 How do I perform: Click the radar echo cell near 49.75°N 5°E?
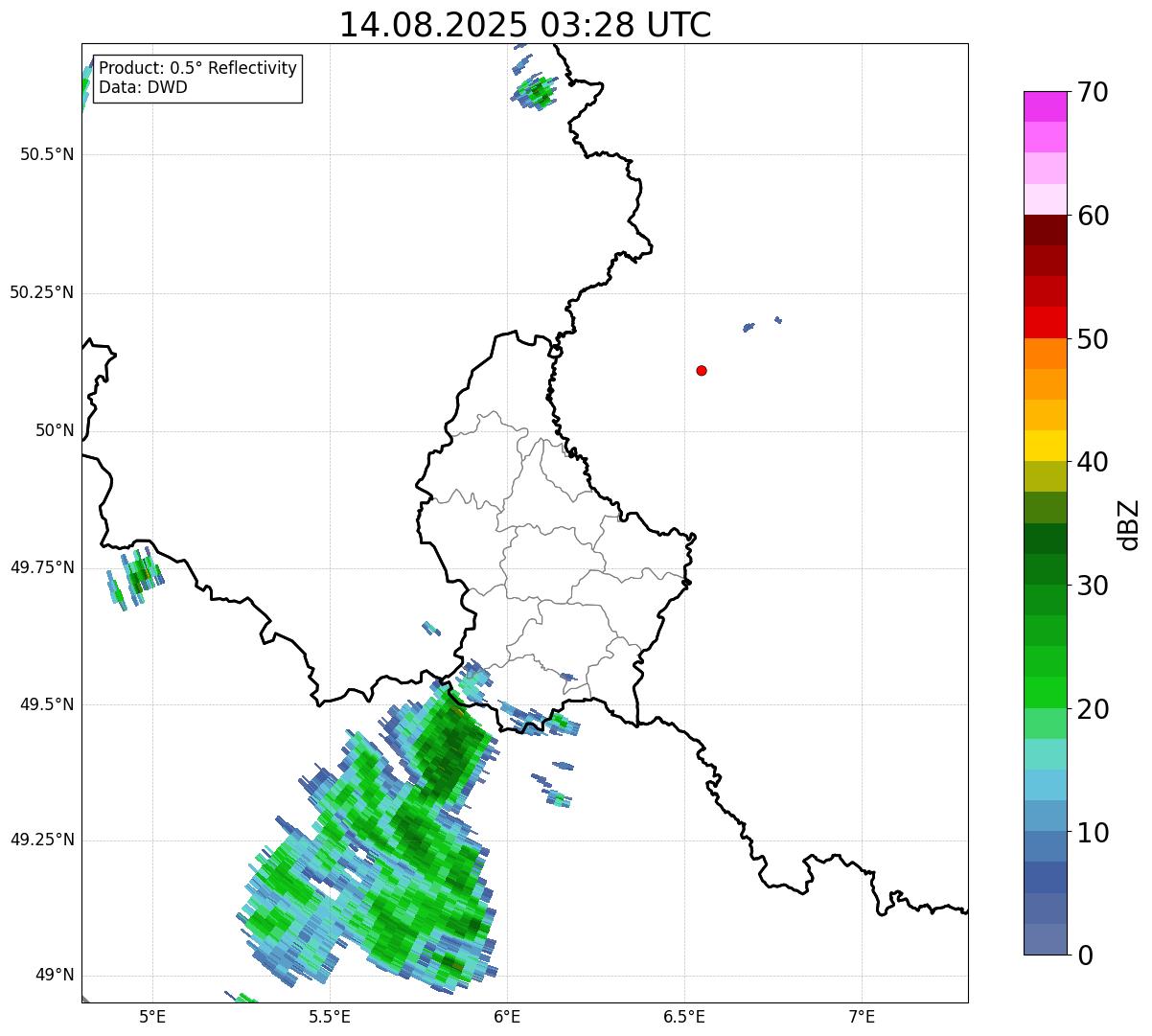(x=136, y=579)
